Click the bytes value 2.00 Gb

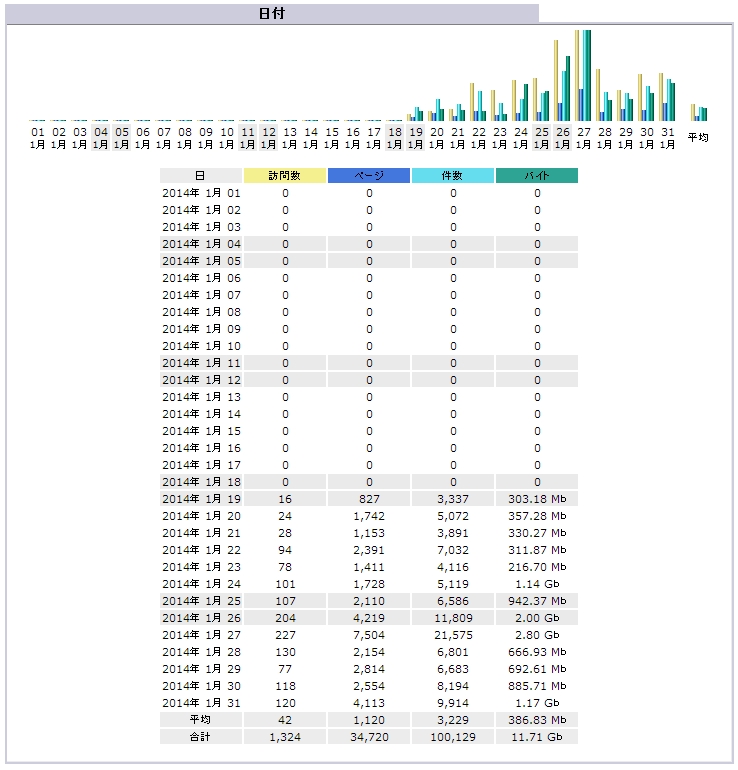tap(537, 618)
